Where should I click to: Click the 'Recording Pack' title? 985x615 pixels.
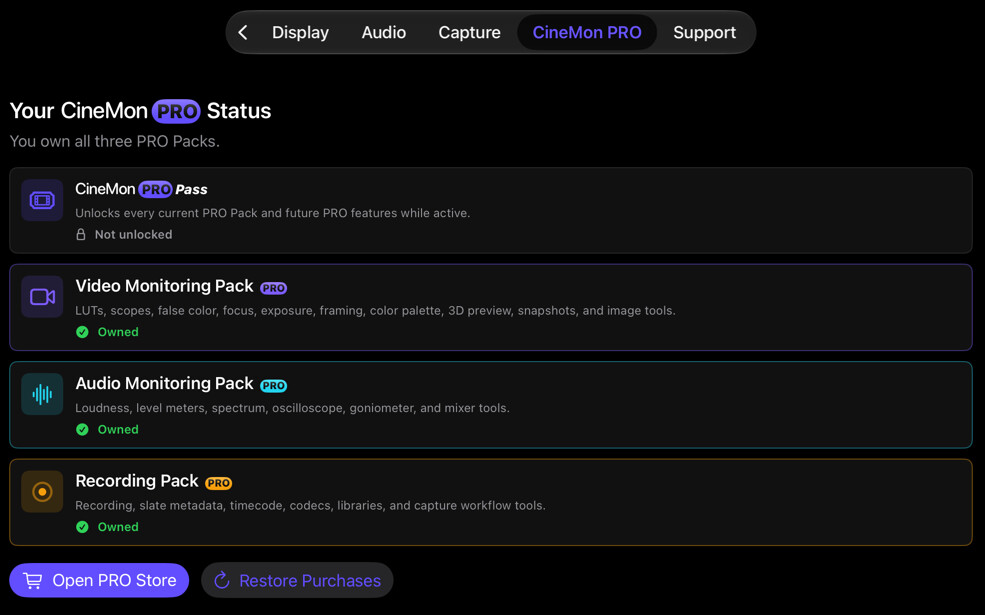pos(137,481)
